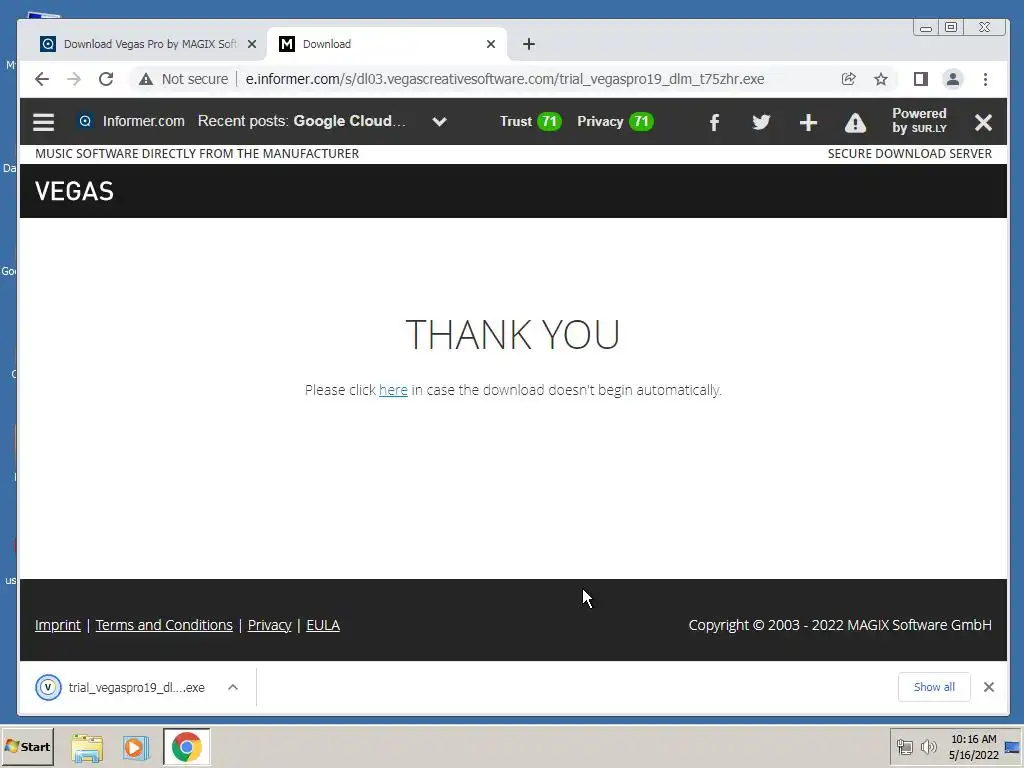Close the Download tab
Image resolution: width=1024 pixels, height=768 pixels.
click(x=491, y=44)
